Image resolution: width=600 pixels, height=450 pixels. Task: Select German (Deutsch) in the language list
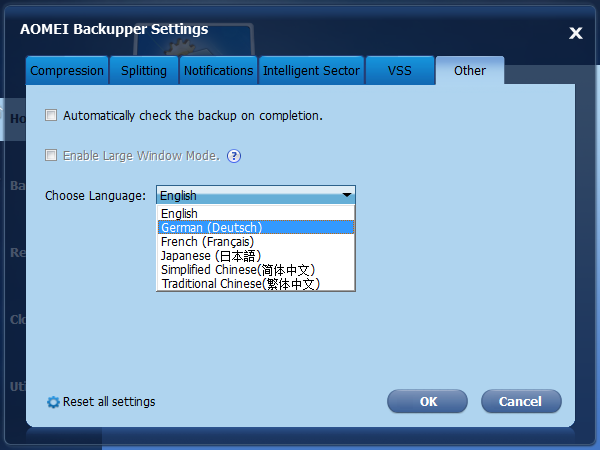(256, 227)
